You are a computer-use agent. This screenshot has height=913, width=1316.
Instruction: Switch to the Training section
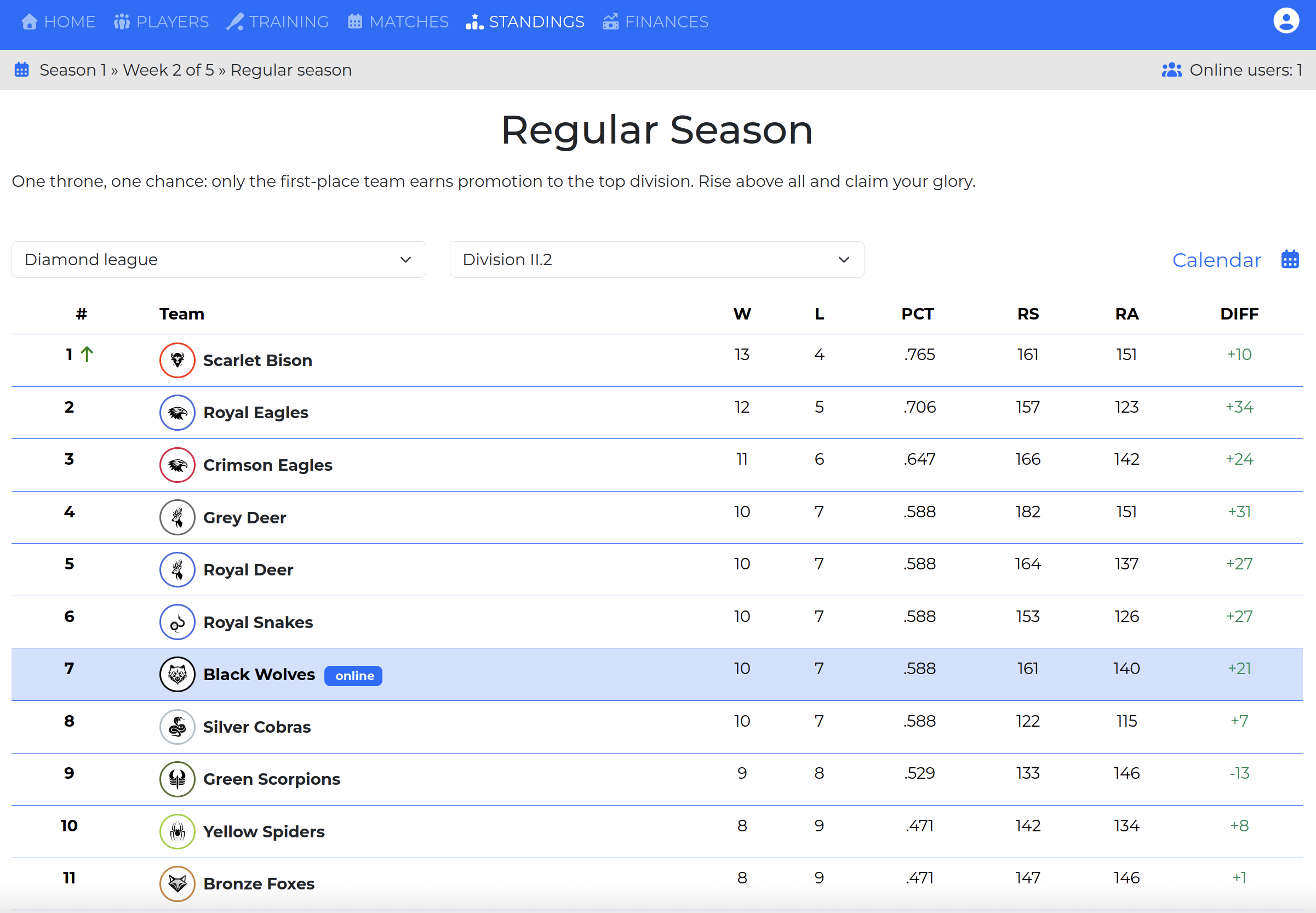coord(277,22)
